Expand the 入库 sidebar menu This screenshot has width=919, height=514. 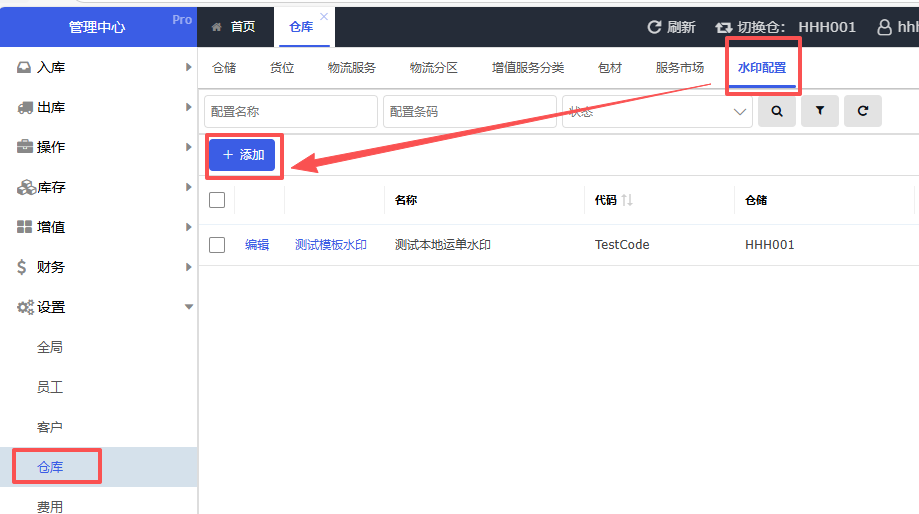click(98, 67)
